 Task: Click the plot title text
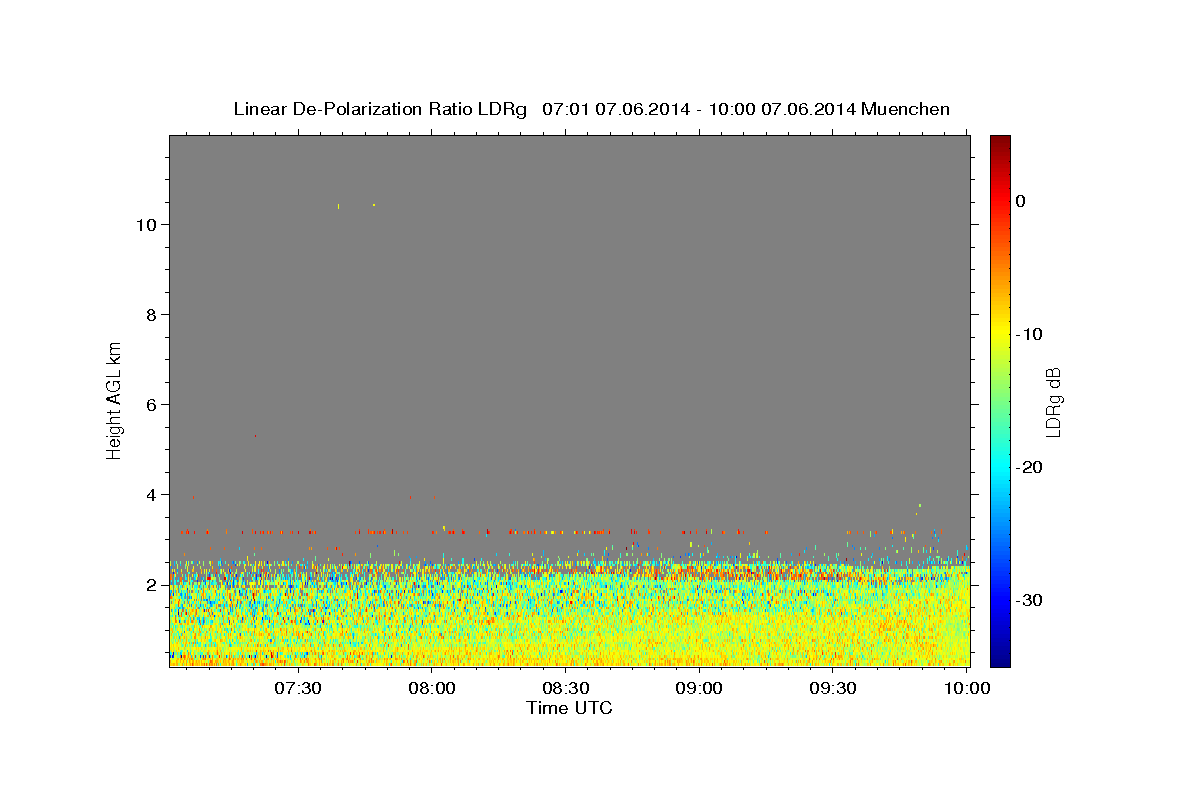591,109
